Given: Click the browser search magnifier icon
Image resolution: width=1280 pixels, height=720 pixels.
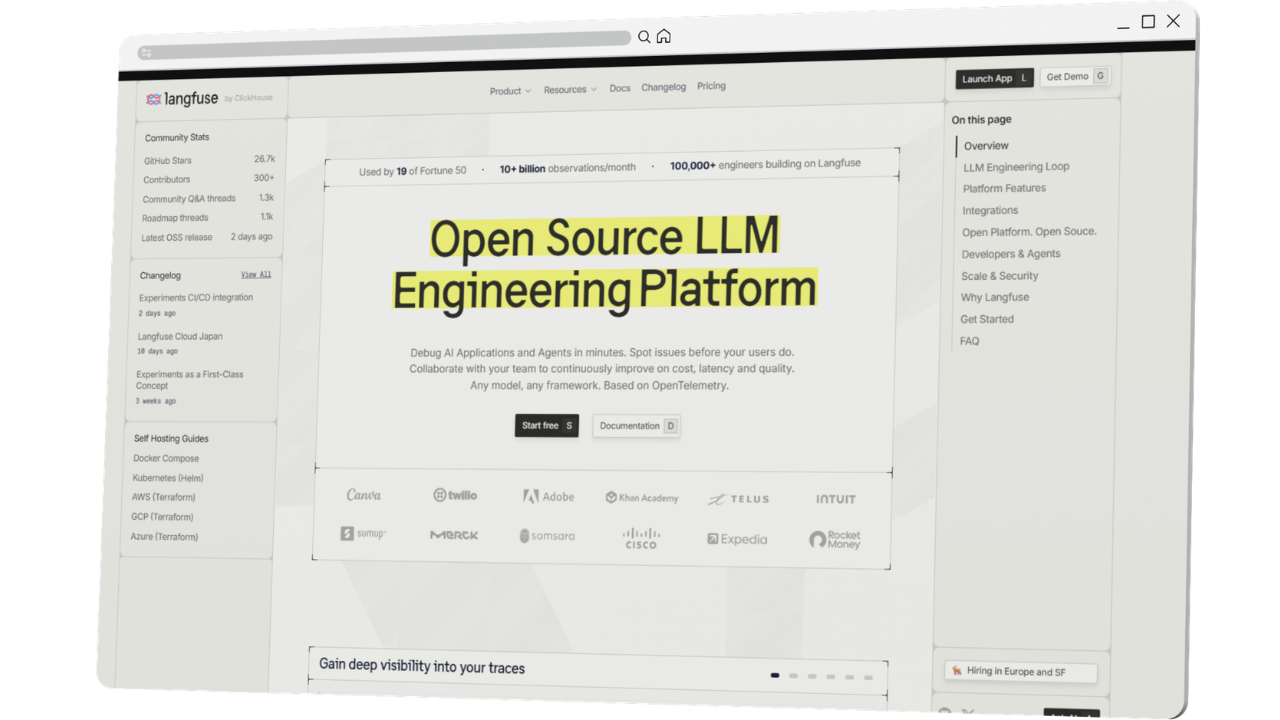Looking at the screenshot, I should coord(644,37).
